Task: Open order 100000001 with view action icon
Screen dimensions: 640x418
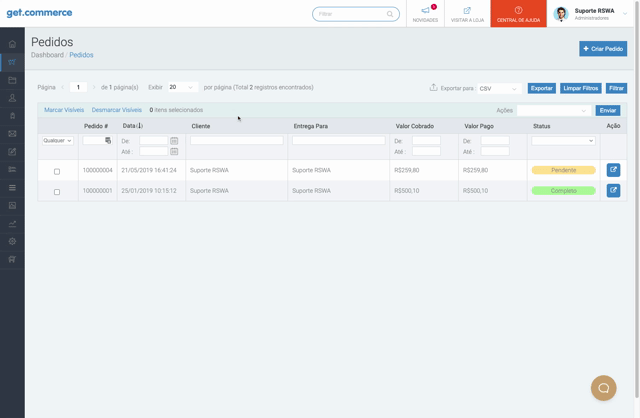Action: click(x=613, y=190)
